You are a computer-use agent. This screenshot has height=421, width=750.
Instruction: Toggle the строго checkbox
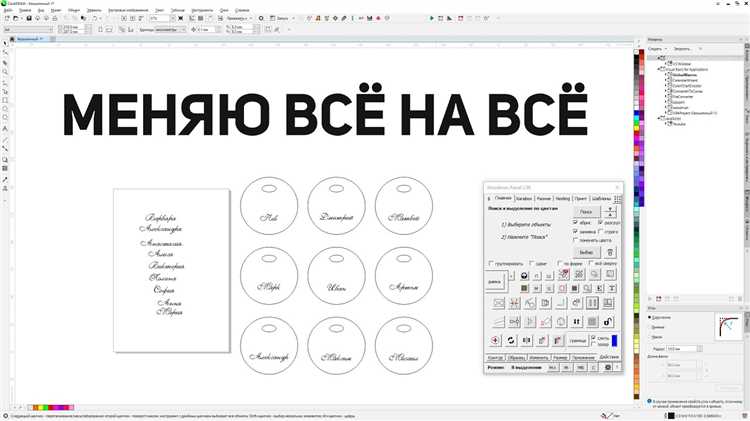[601, 232]
